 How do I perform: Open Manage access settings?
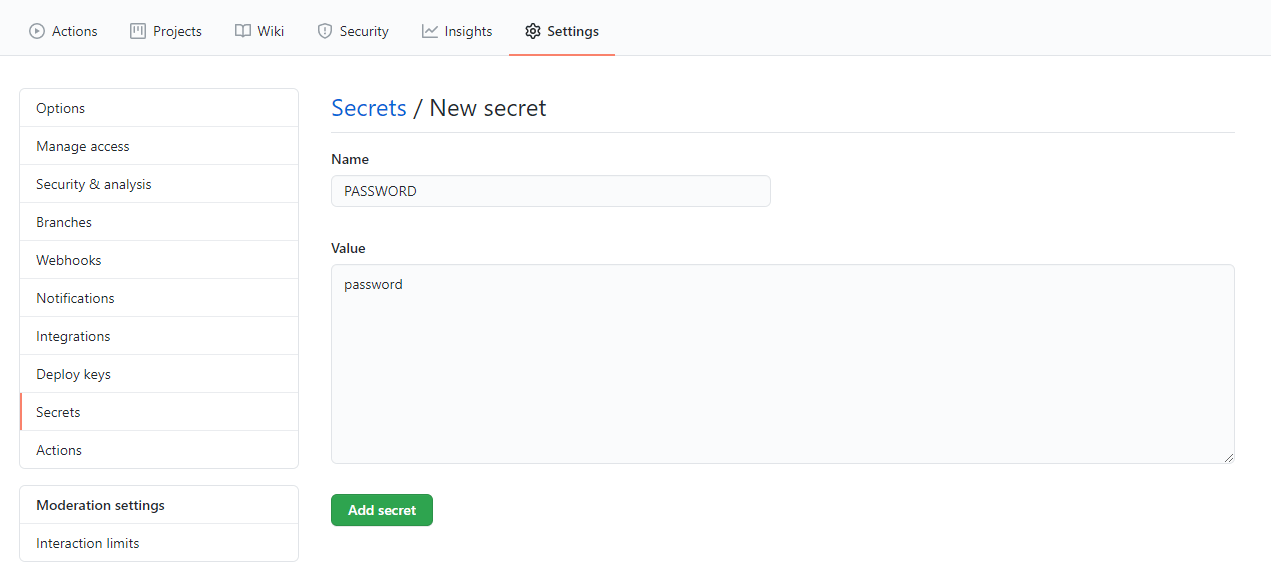click(x=82, y=145)
